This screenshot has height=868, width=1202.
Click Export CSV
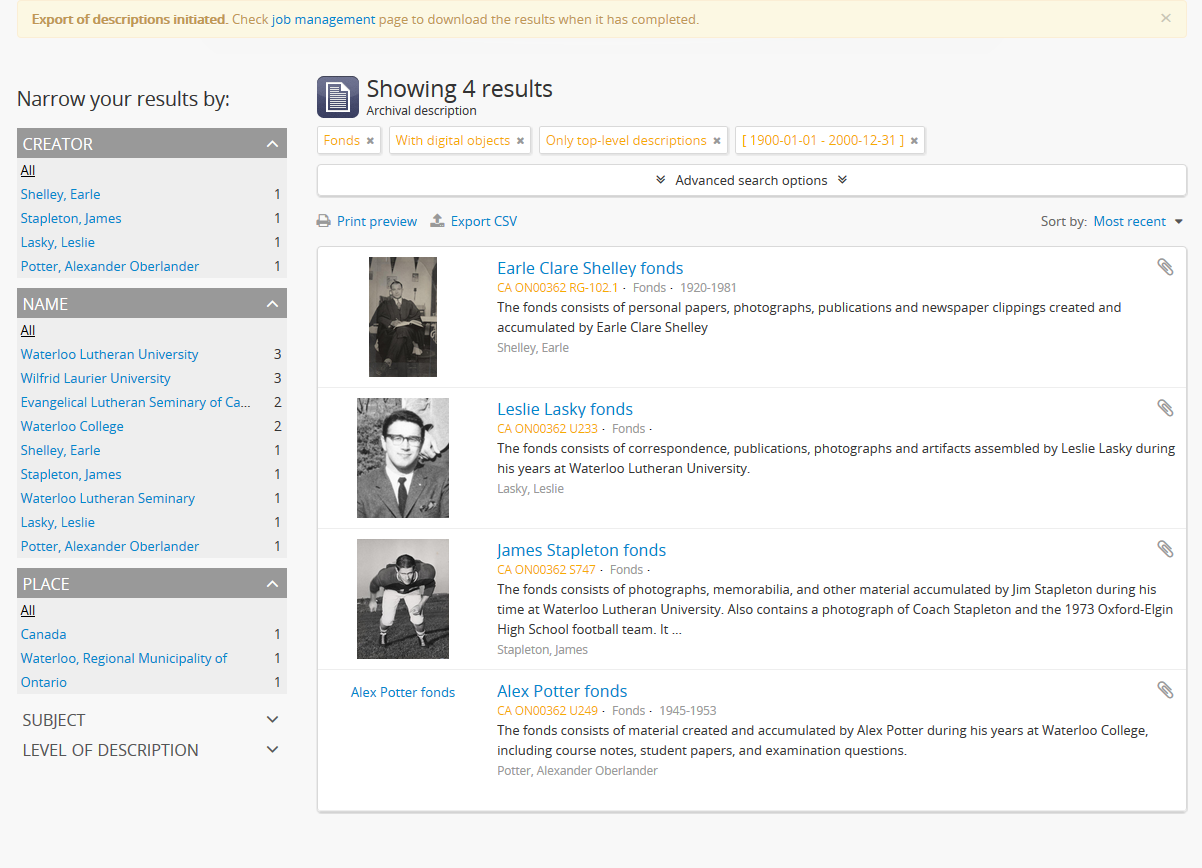pyautogui.click(x=474, y=221)
